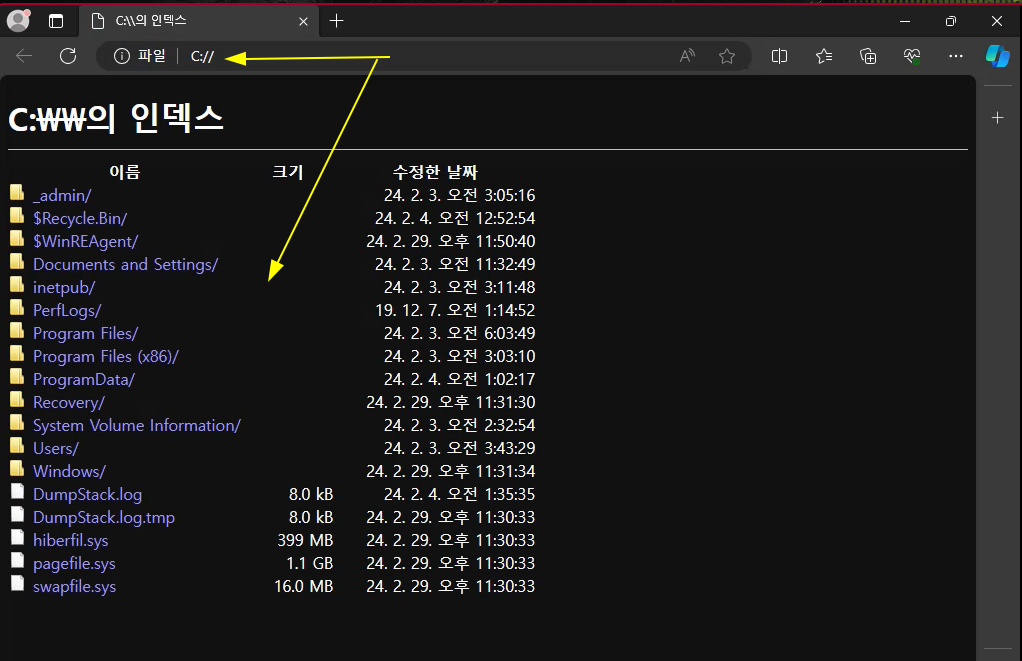Add a sidebar app with plus icon
The height and width of the screenshot is (661, 1022).
pos(997,117)
